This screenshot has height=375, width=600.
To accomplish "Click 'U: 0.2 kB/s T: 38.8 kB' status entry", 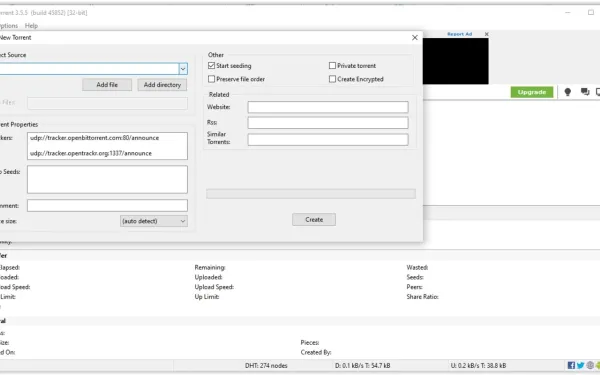I will 478,365.
